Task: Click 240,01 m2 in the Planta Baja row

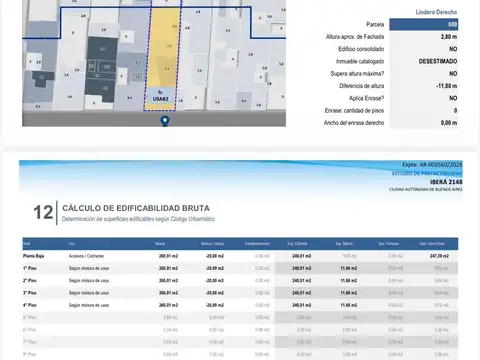Action: [x=301, y=256]
